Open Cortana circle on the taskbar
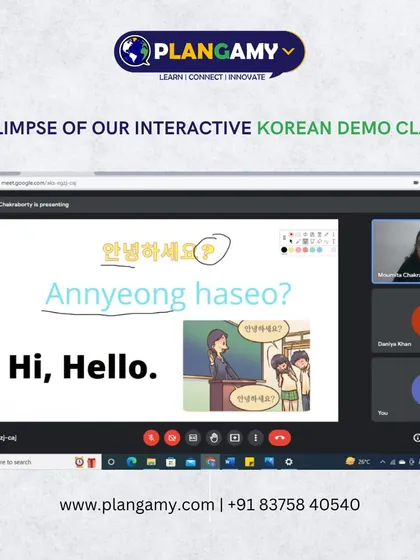Screen dimensions: 420x560 point(111,462)
